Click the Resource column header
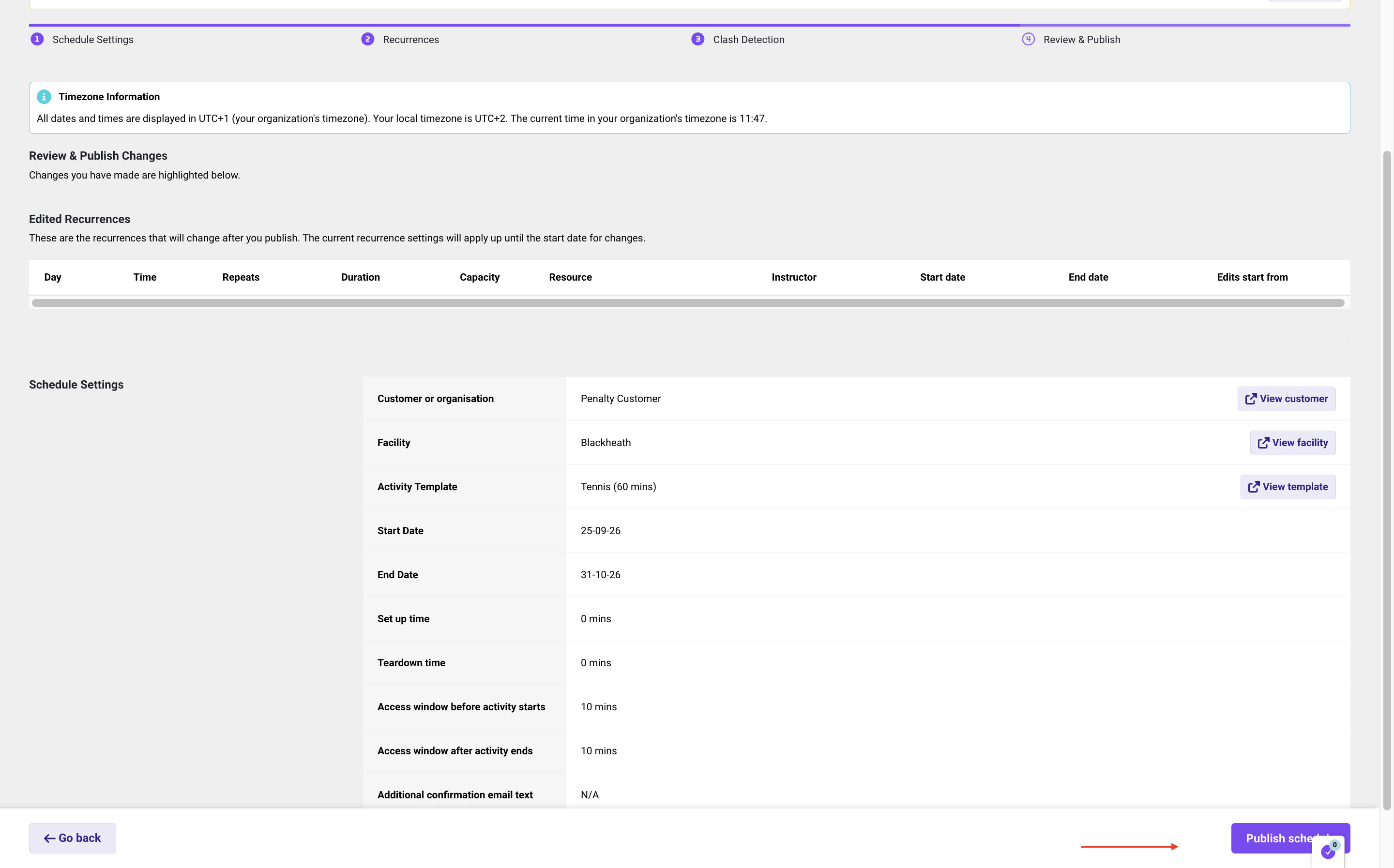Screen dimensions: 1394x868 pos(570,277)
